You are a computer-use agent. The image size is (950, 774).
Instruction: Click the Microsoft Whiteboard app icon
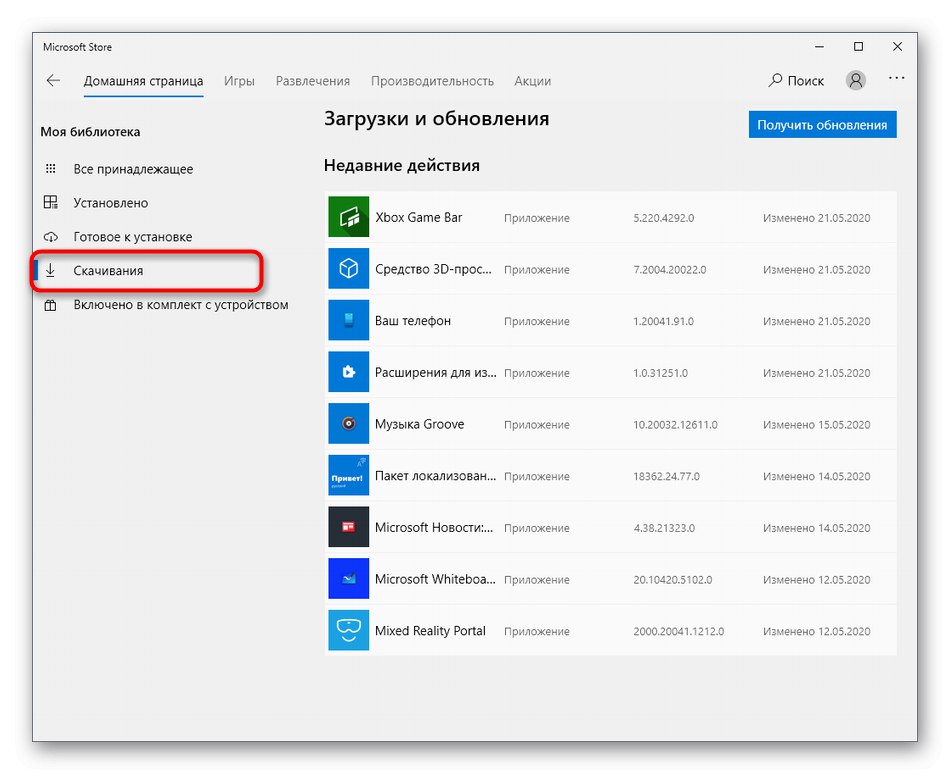[x=348, y=579]
